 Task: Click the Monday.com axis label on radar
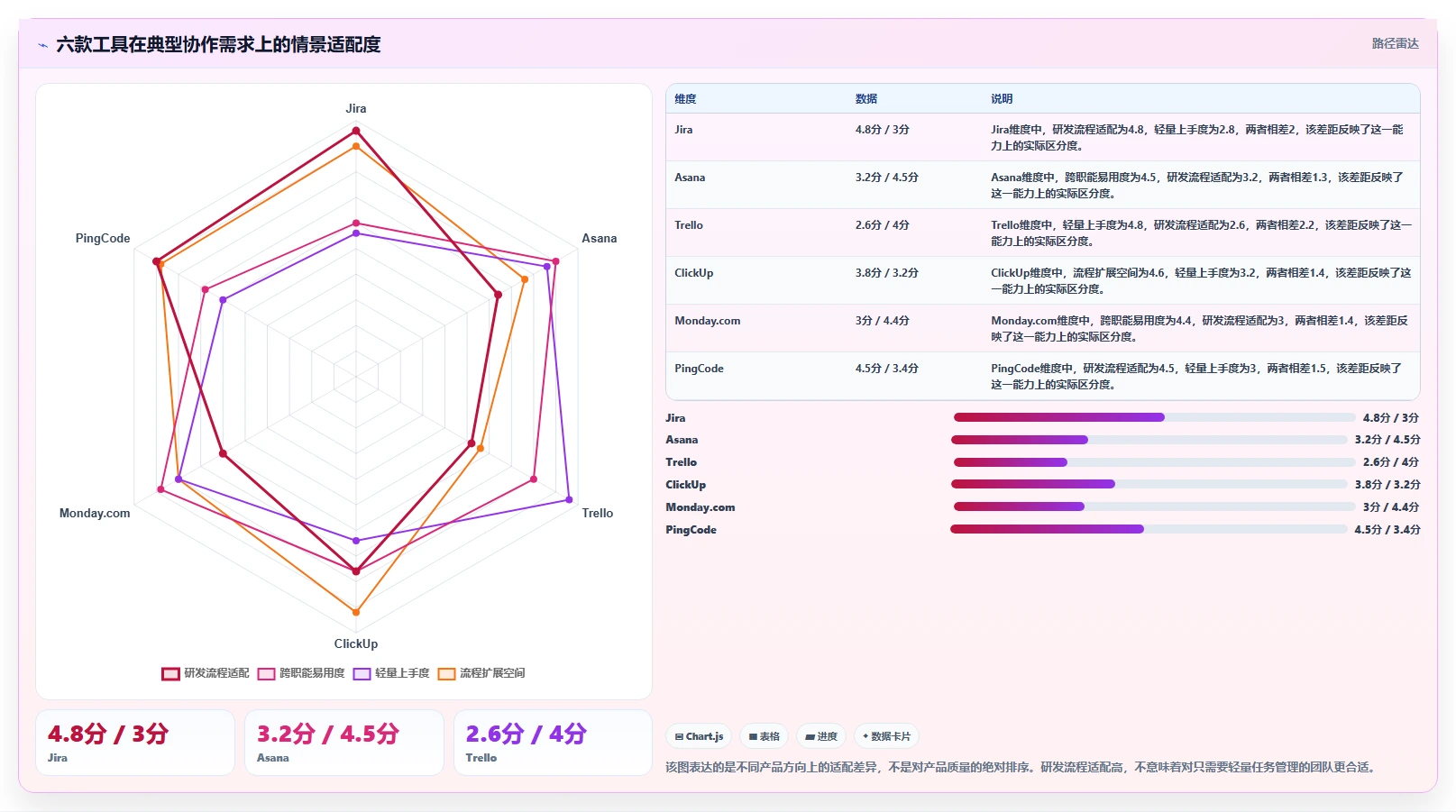[x=95, y=513]
